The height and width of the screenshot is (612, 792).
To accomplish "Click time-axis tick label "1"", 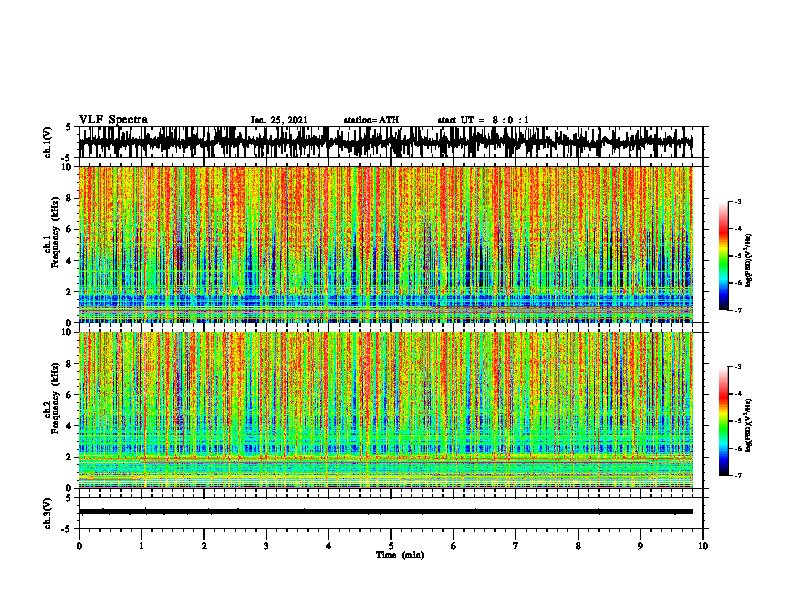I will (x=141, y=546).
